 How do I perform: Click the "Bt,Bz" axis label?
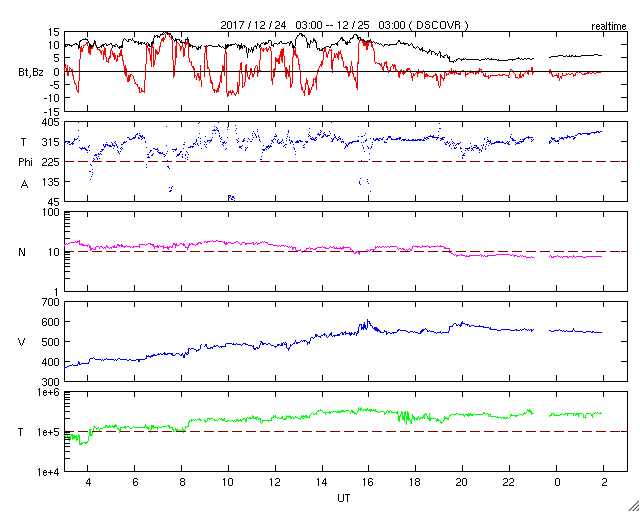click(x=31, y=73)
